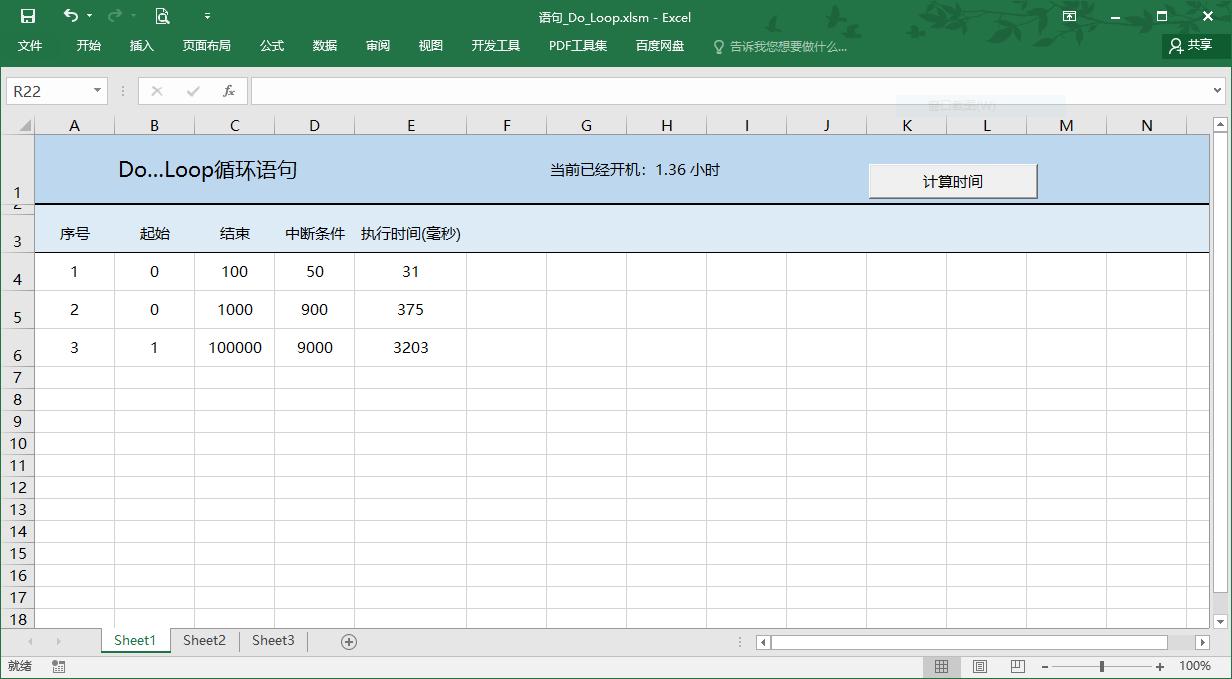Zoom in using the plus on zoom slider
This screenshot has width=1232, height=679.
click(x=1159, y=665)
